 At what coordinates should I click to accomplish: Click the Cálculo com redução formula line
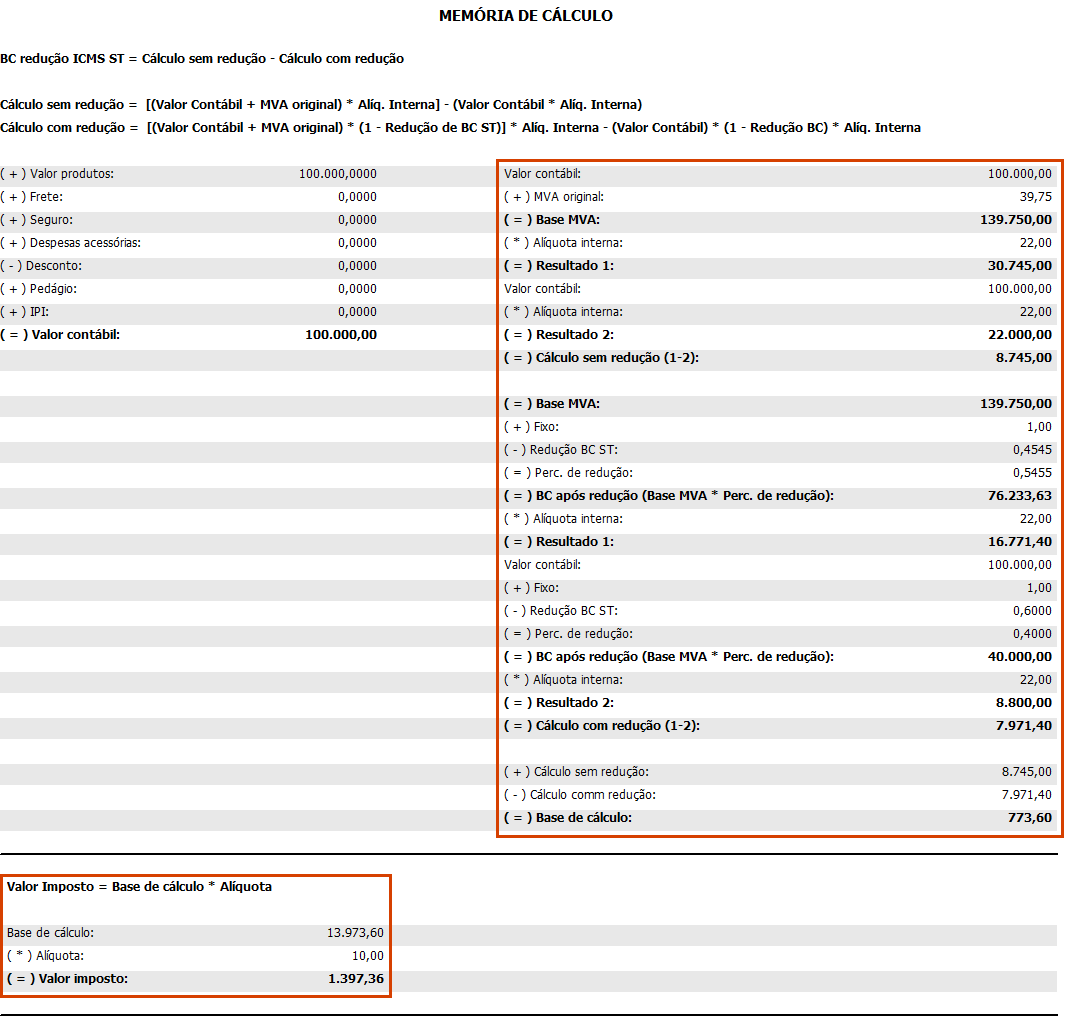(x=460, y=128)
